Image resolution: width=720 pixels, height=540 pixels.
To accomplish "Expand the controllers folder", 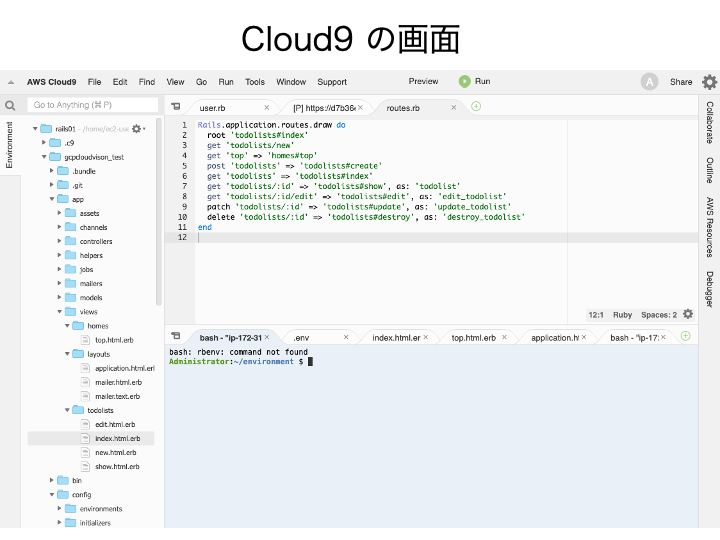I will (59, 241).
